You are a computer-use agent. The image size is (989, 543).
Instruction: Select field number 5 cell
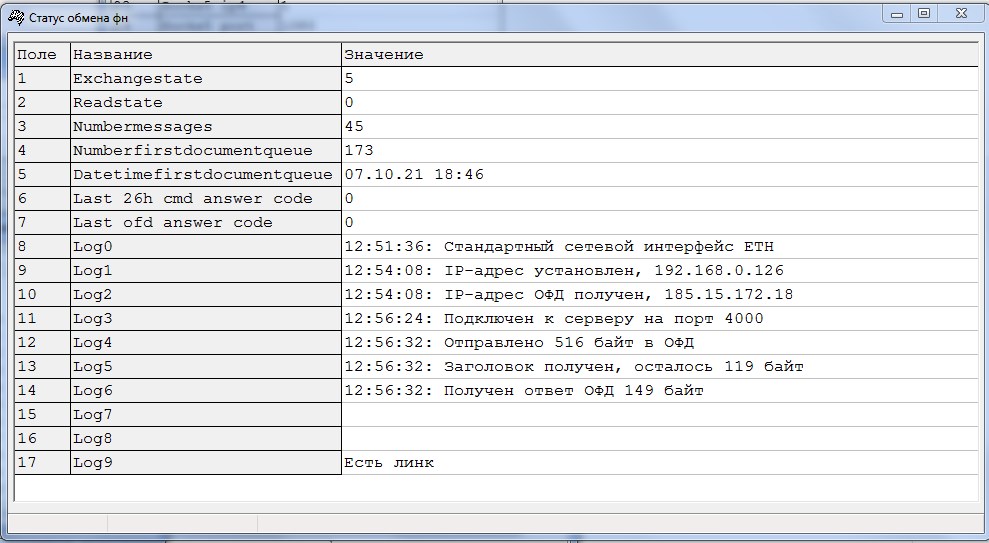pyautogui.click(x=42, y=175)
